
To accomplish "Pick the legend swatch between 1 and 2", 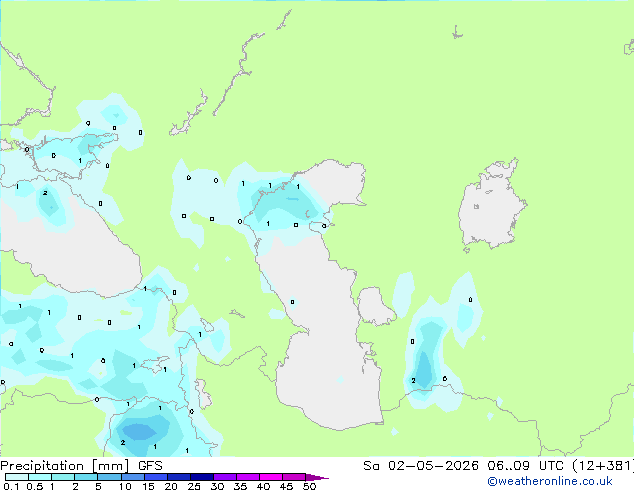I will [x=63, y=477].
